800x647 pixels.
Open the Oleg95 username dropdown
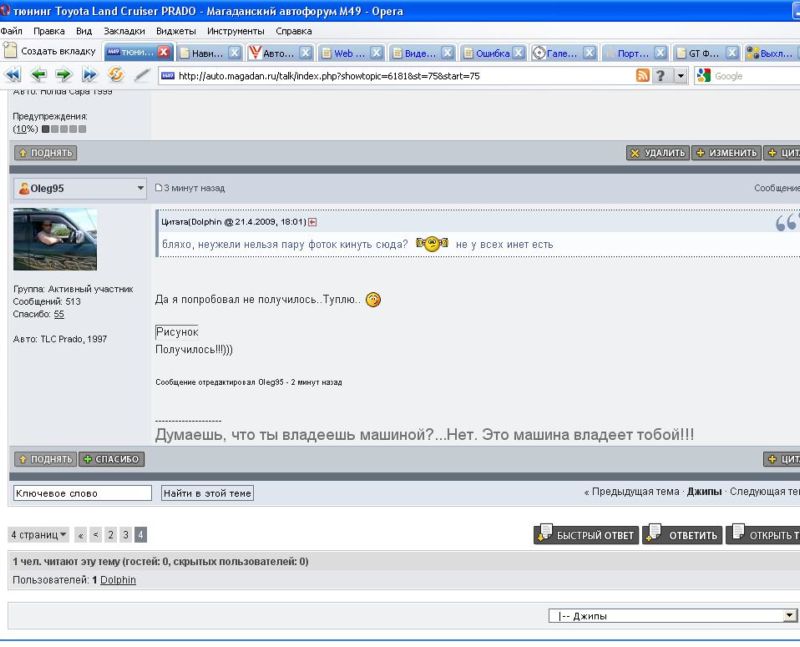point(140,188)
